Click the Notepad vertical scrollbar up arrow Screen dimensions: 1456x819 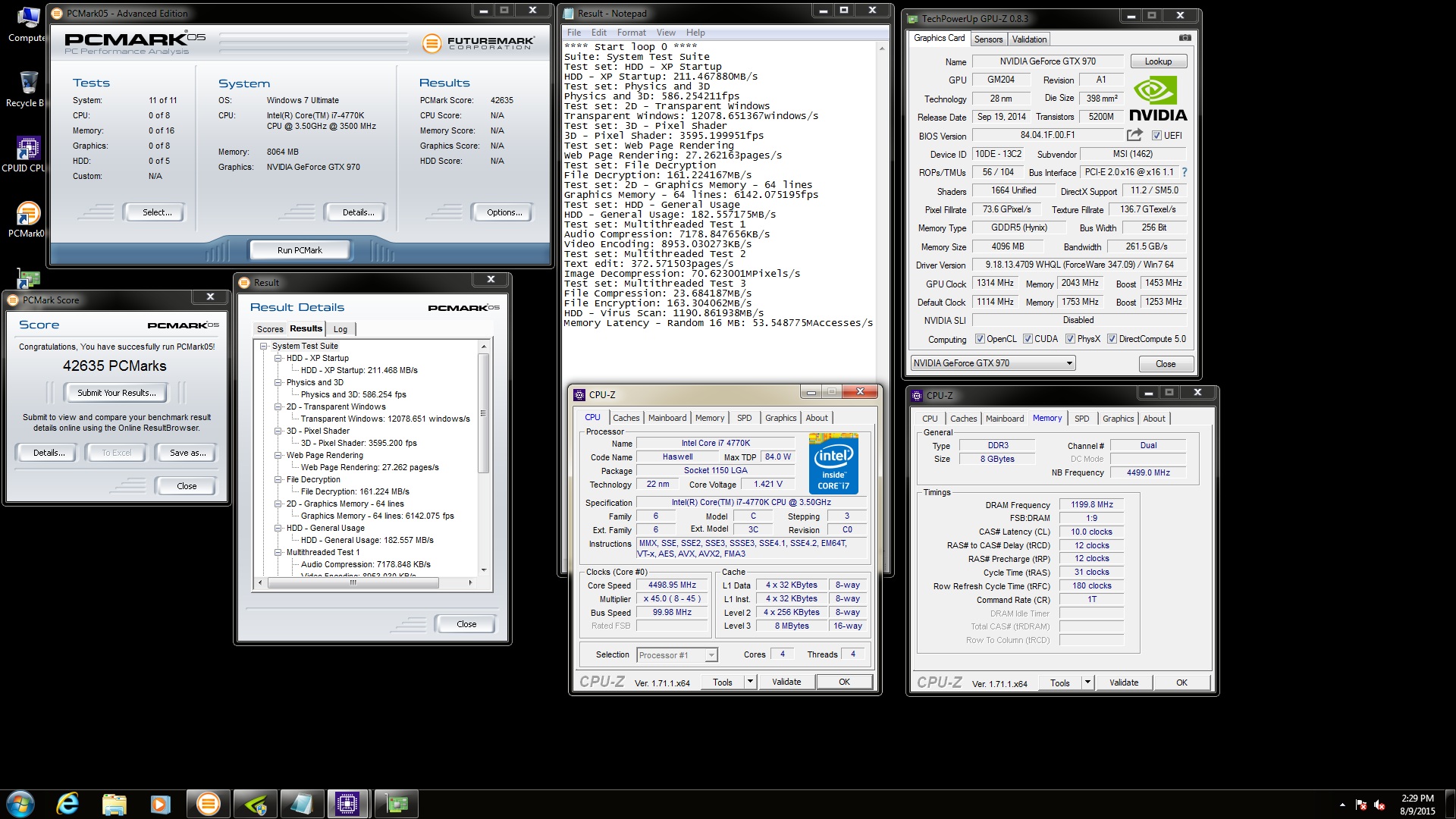[x=881, y=49]
